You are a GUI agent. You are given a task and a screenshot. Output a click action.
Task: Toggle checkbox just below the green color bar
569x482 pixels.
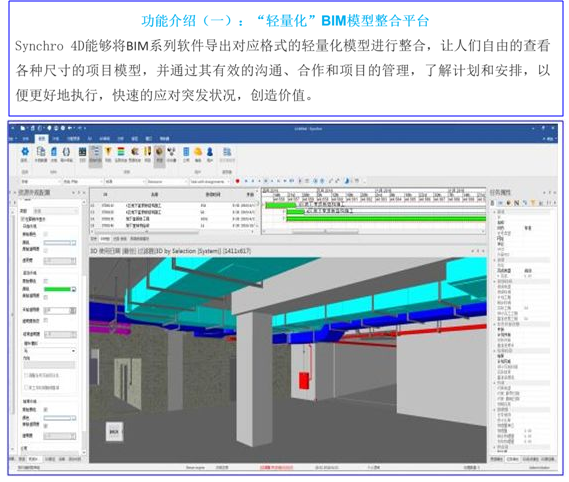[x=46, y=297]
